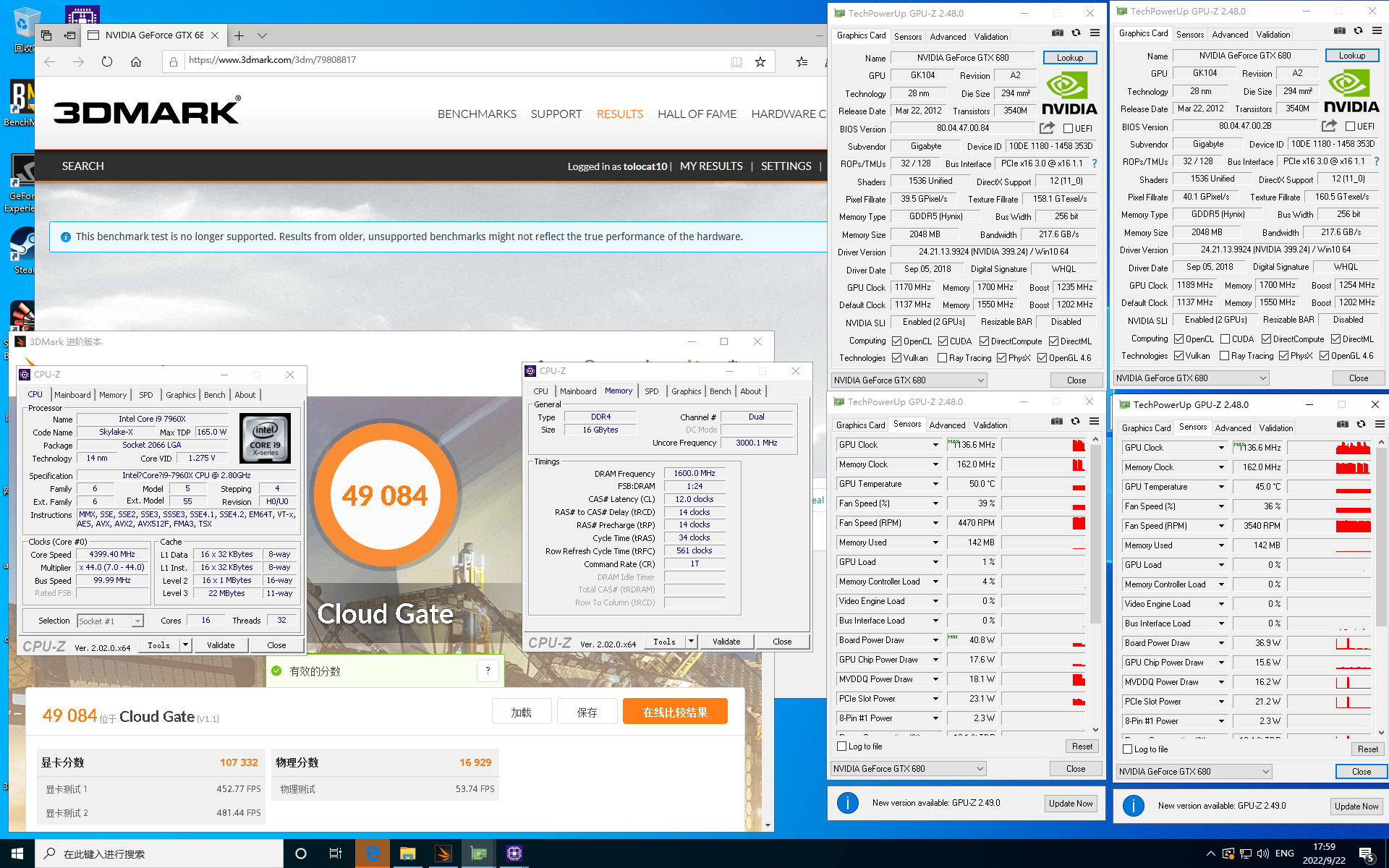Click Update Now in bottom-left GPU-Z notice
This screenshot has height=868, width=1389.
(1071, 804)
